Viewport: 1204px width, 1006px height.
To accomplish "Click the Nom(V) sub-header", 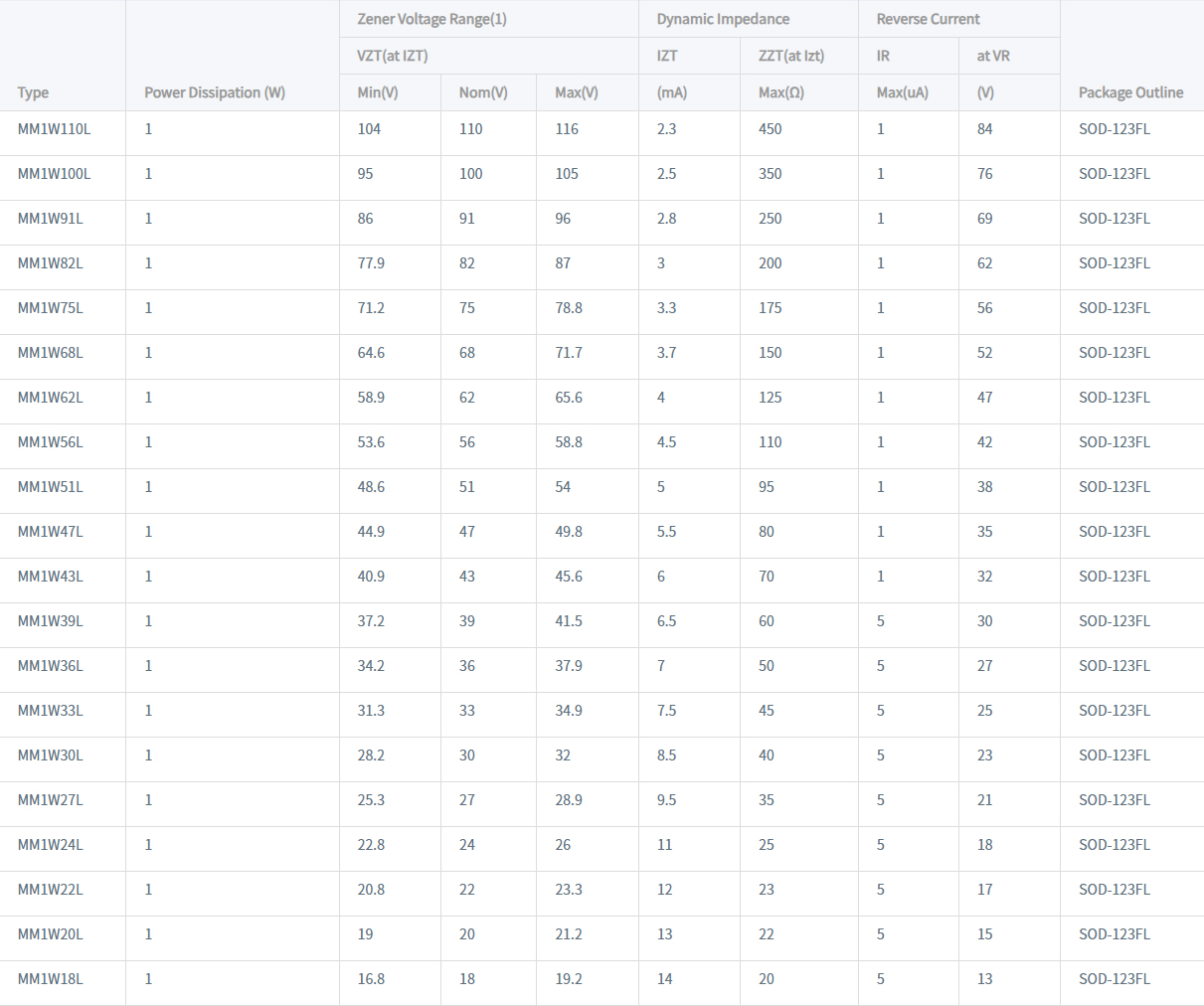I will [x=483, y=92].
